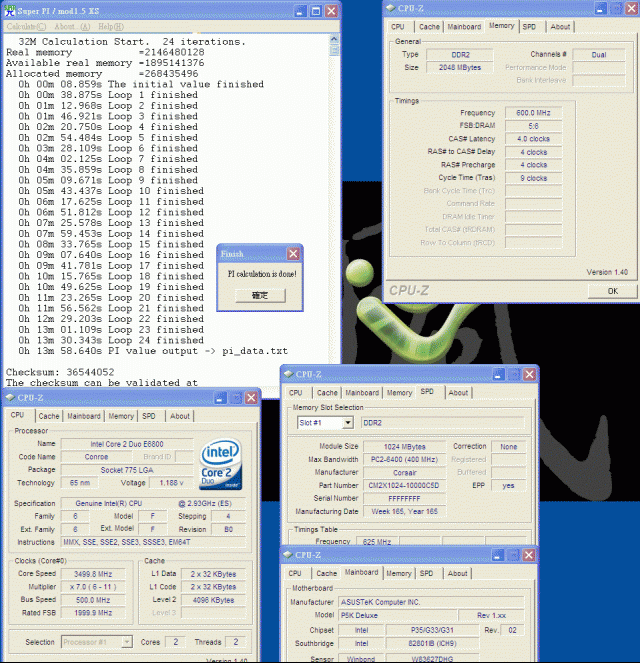Close the CPU-Z SPD window
Screen dimensions: 640x663
click(x=529, y=374)
